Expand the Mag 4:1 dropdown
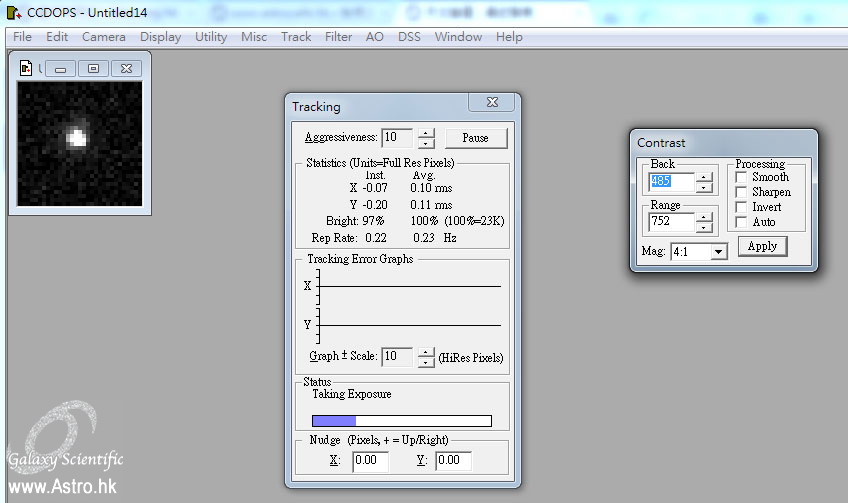Image resolution: width=848 pixels, height=503 pixels. pyautogui.click(x=717, y=252)
